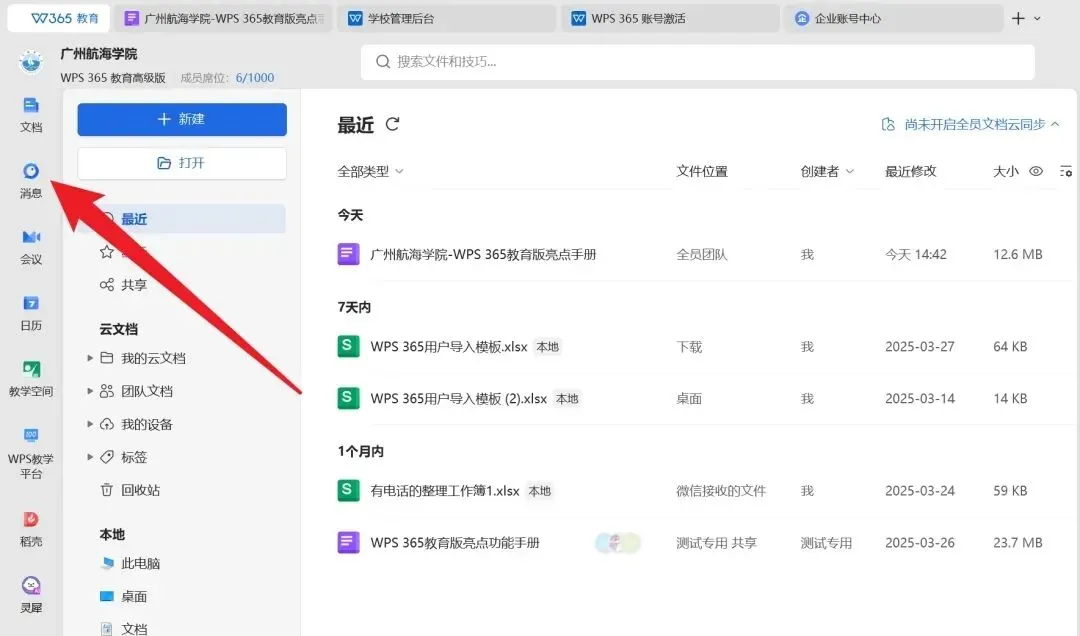The width and height of the screenshot is (1080, 636).
Task: Click the 文件位置 column header
Action: click(x=702, y=171)
